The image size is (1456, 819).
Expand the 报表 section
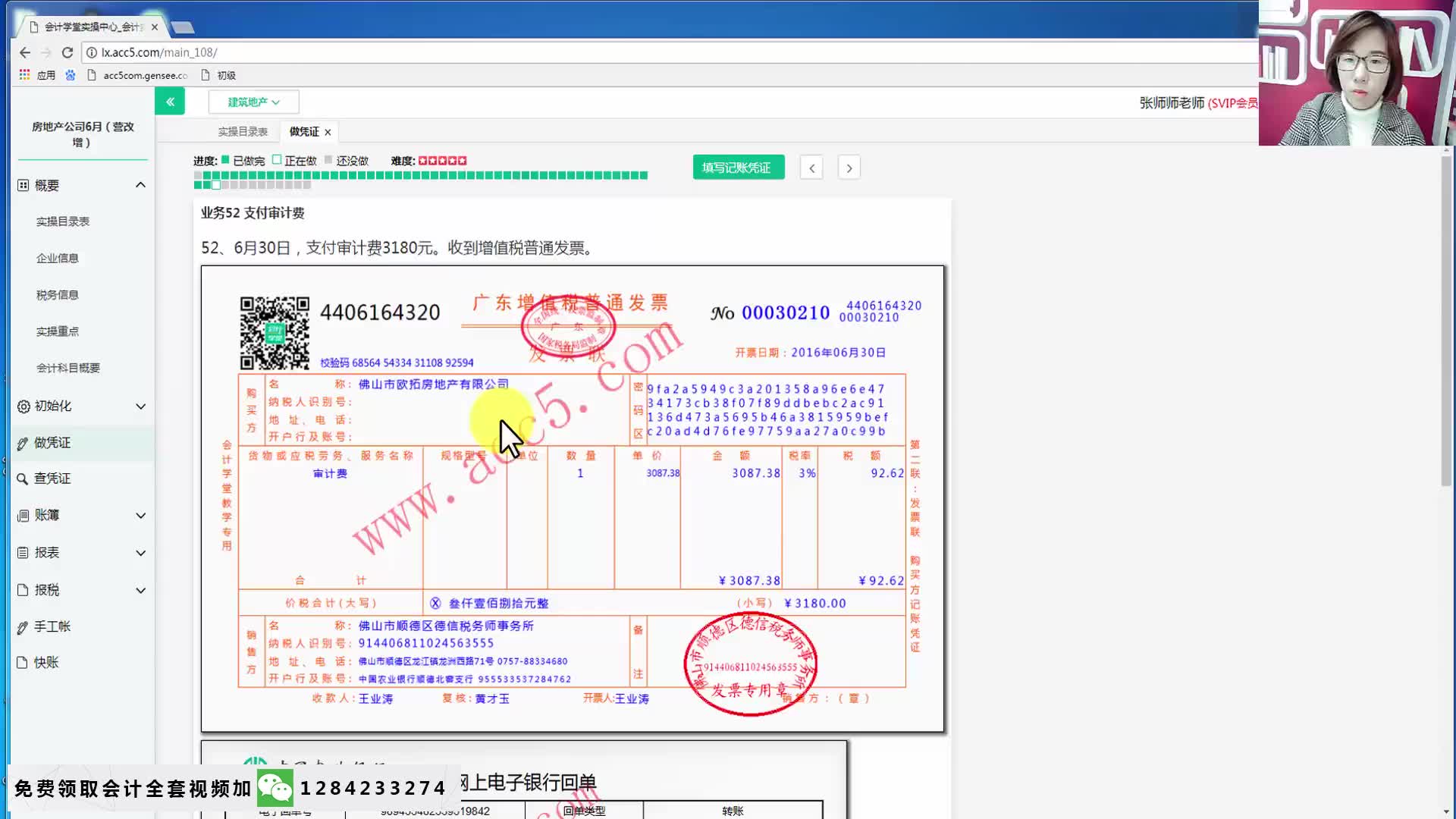click(140, 552)
